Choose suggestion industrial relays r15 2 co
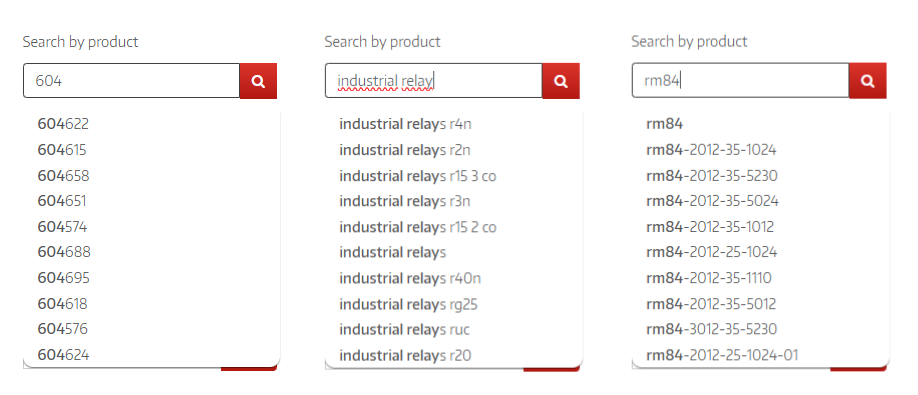Image resolution: width=918 pixels, height=395 pixels. click(418, 226)
